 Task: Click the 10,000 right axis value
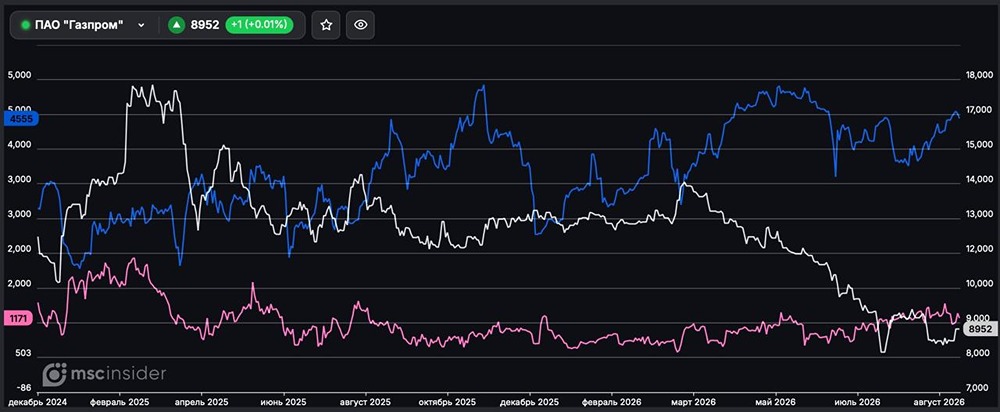click(979, 284)
